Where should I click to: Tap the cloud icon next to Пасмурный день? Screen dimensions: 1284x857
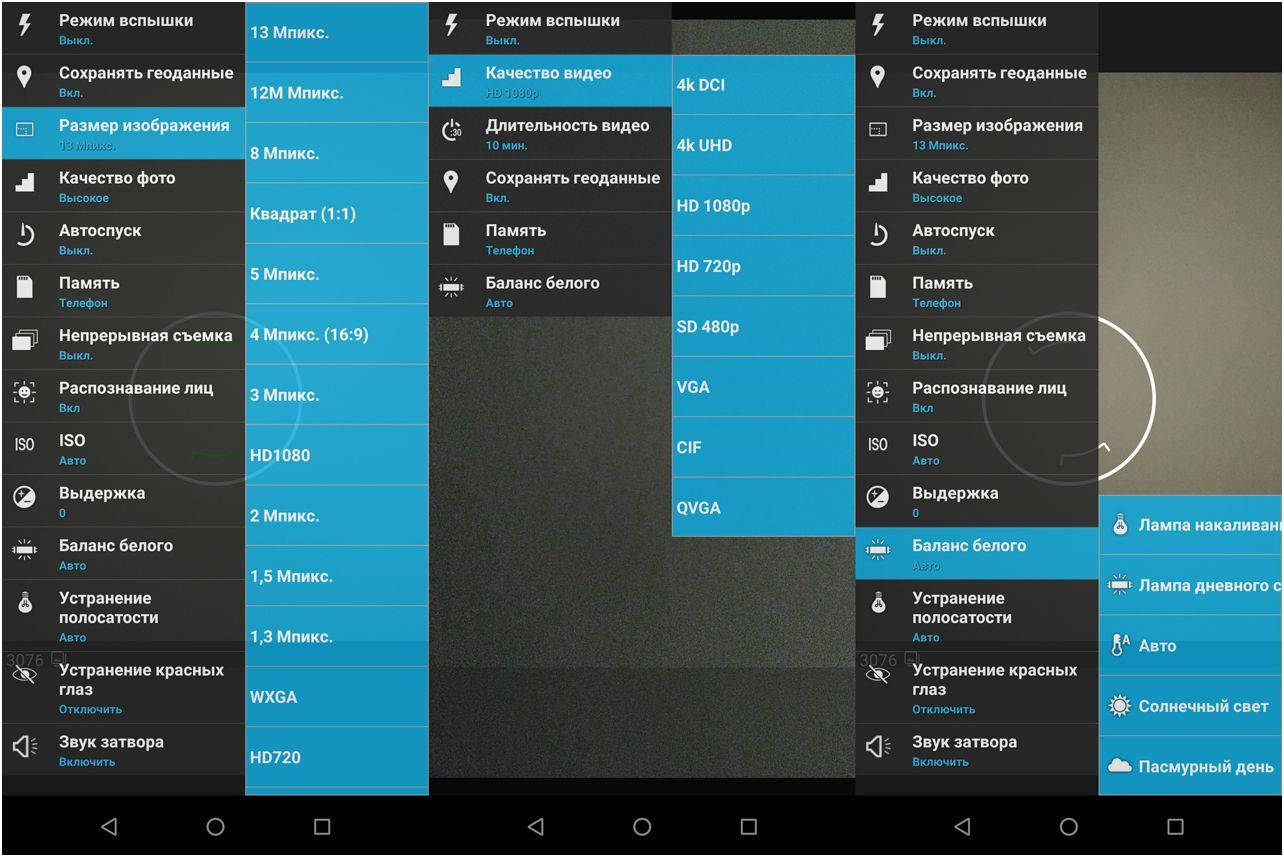click(1118, 766)
